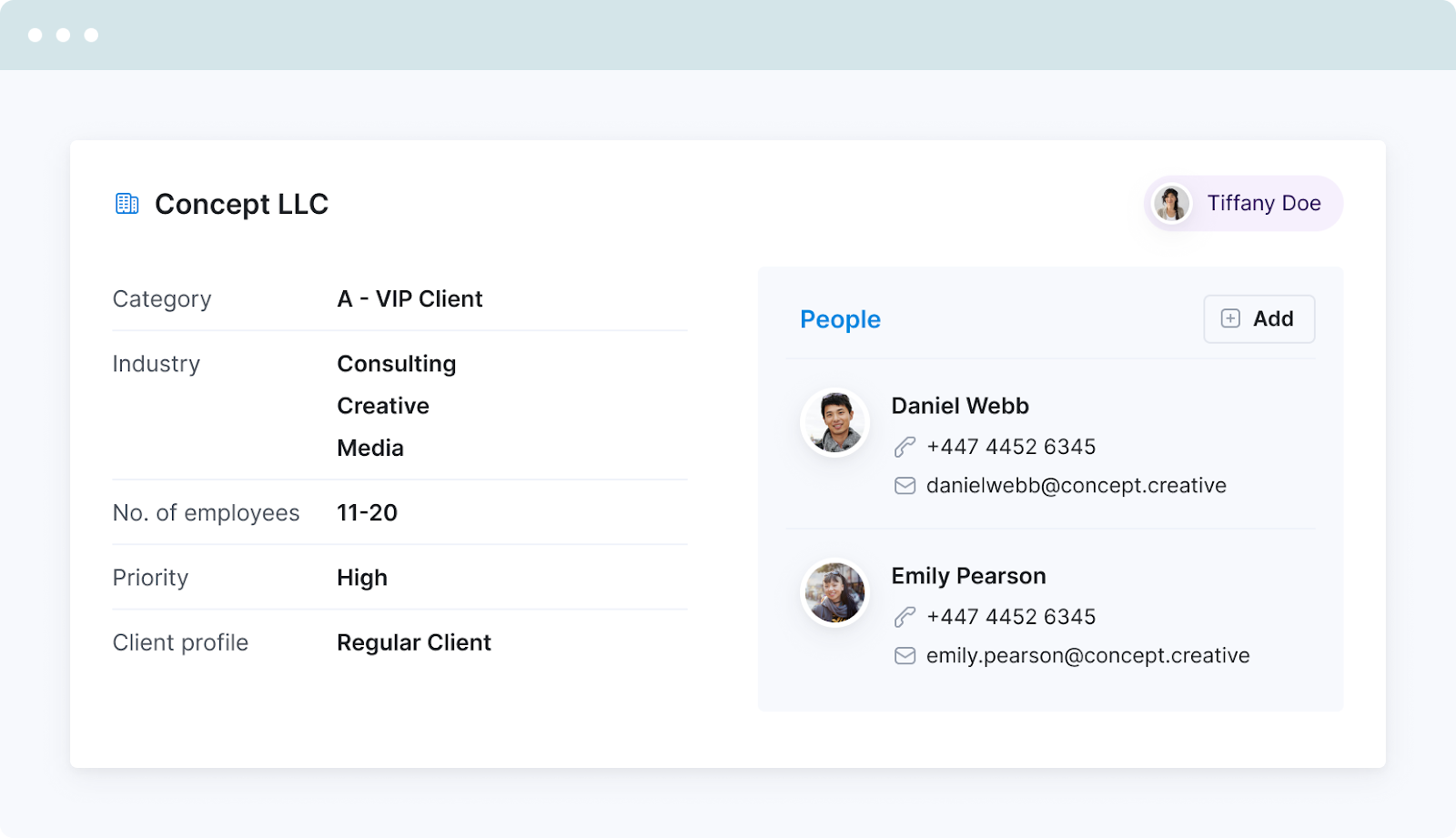
Task: Open Emily Pearson's contact name
Action: [968, 576]
